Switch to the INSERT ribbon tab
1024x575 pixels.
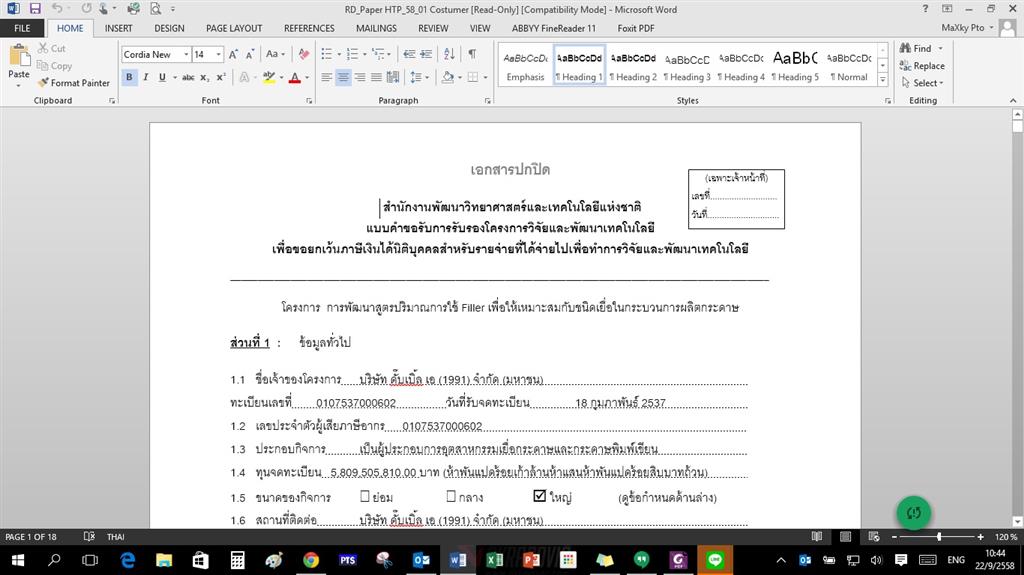pyautogui.click(x=118, y=28)
